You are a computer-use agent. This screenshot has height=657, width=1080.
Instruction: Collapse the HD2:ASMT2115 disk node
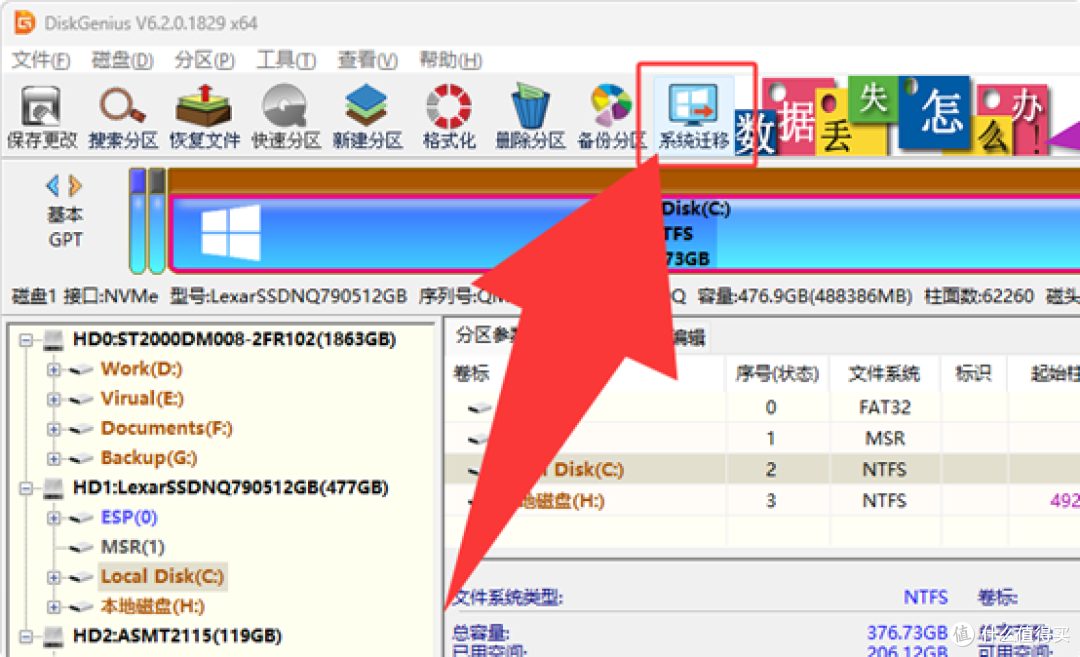(26, 636)
